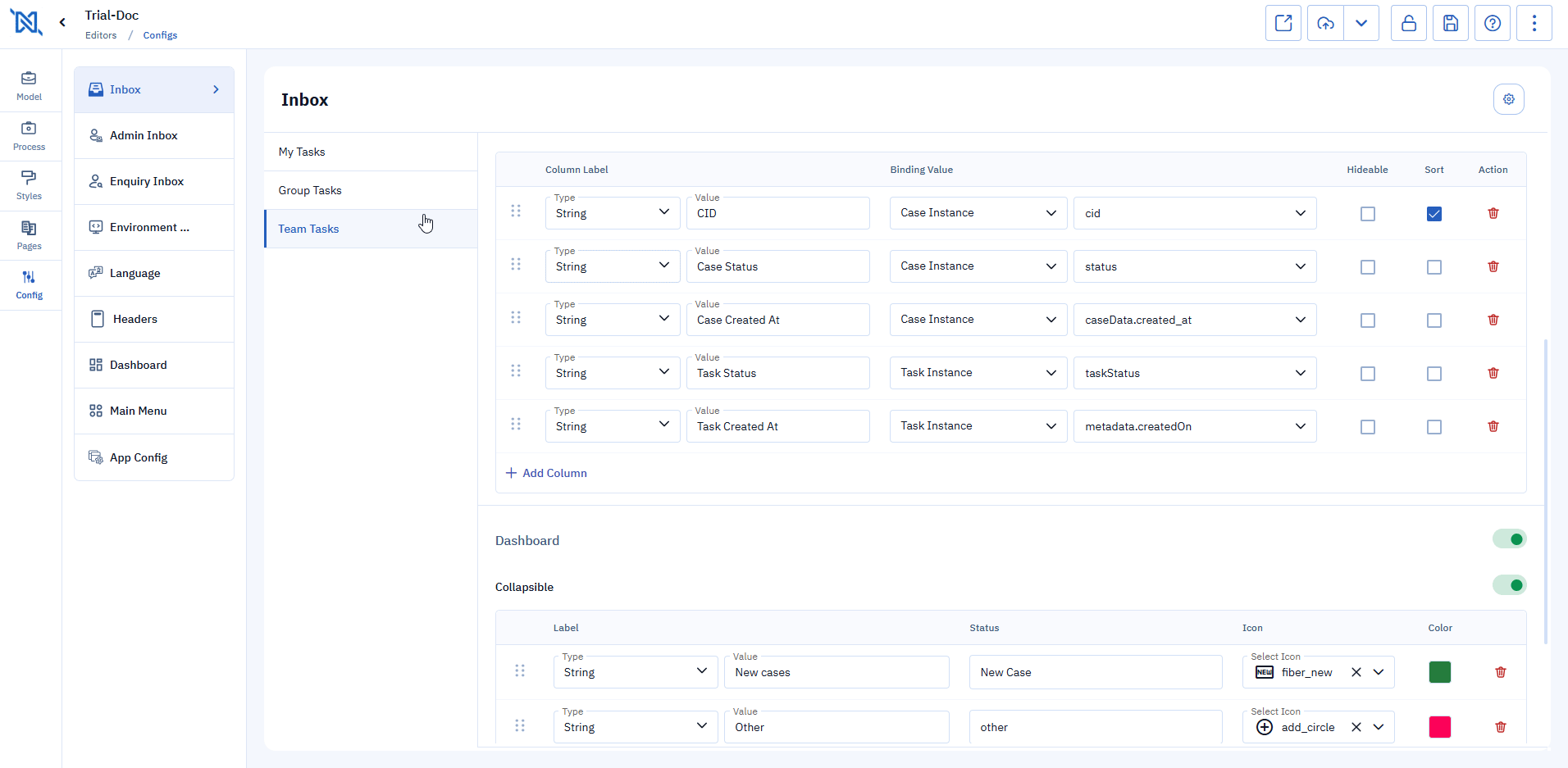Select Main Menu in the config menu
This screenshot has height=768, width=1568.
[154, 411]
